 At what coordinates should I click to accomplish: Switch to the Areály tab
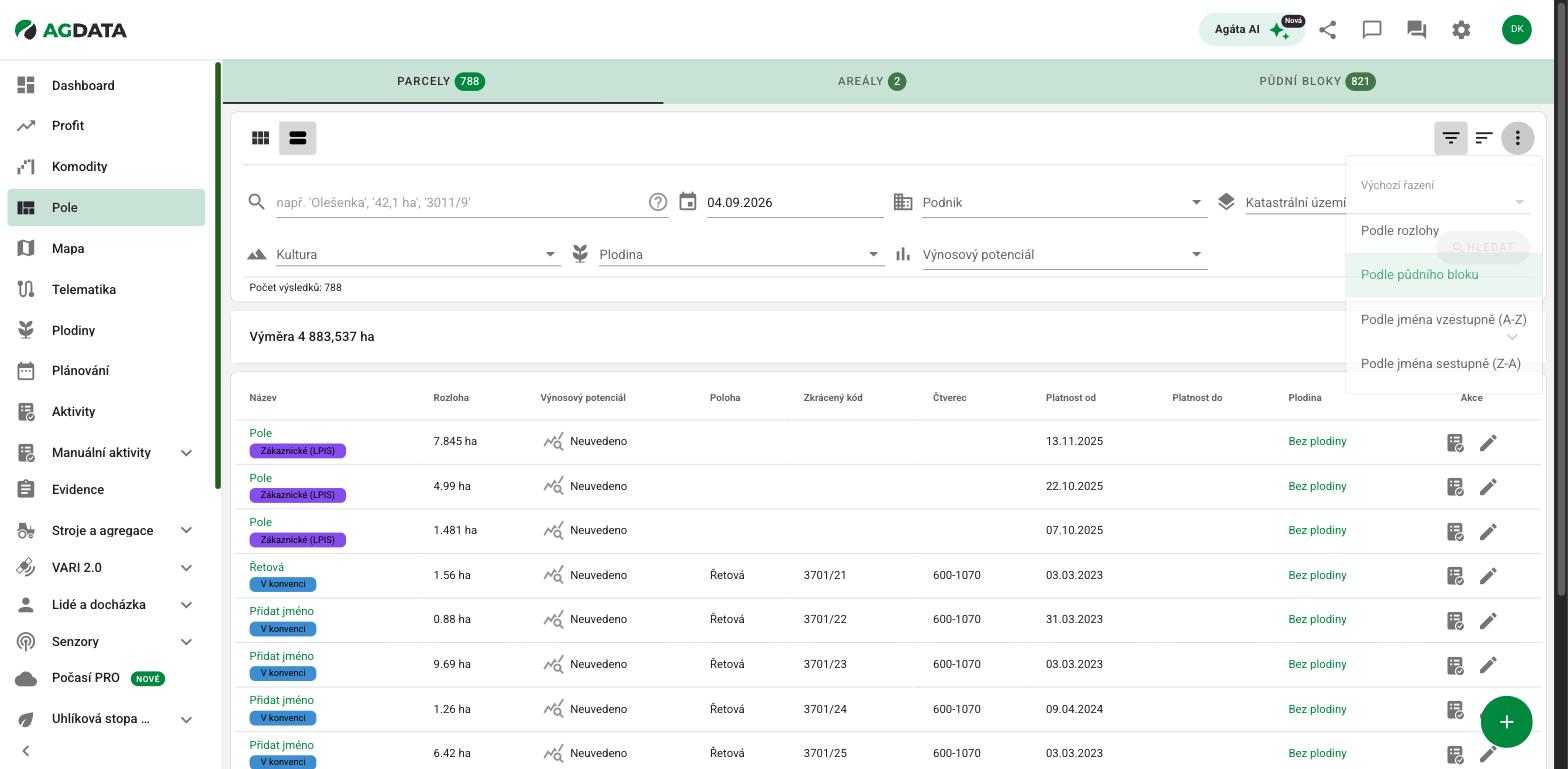click(872, 81)
